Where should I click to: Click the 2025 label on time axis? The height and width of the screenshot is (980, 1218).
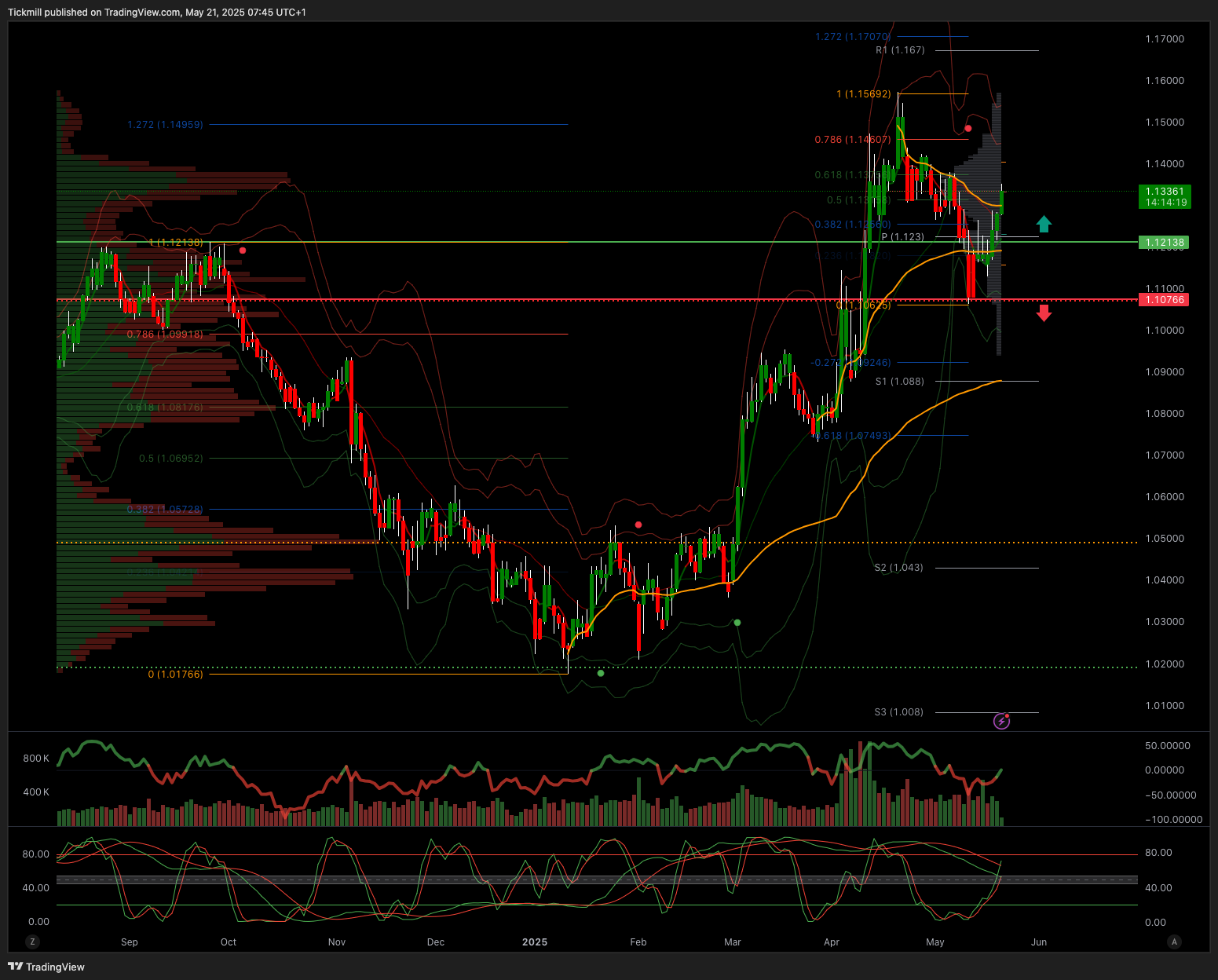pyautogui.click(x=535, y=942)
